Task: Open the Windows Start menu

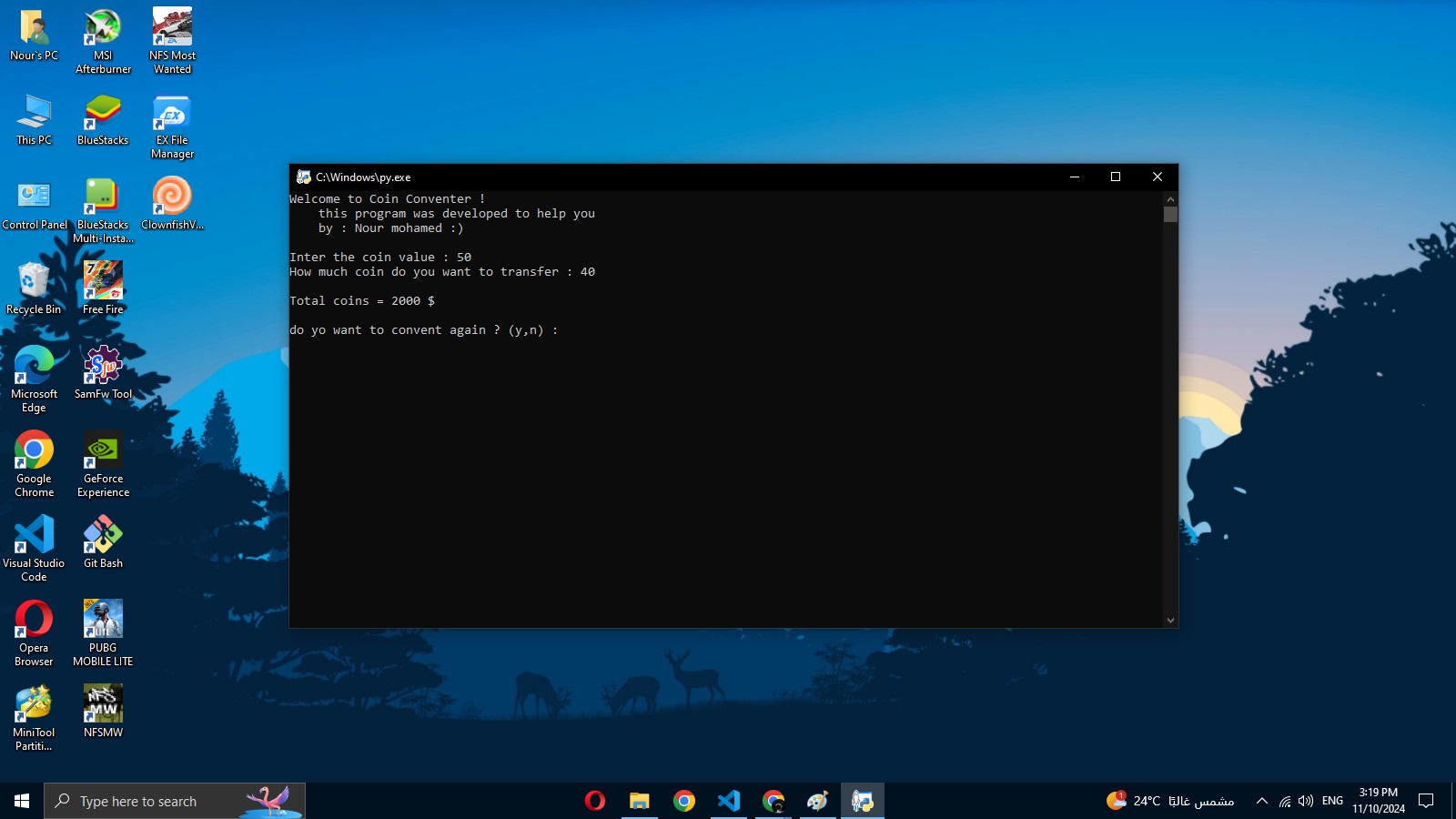Action: pos(22,801)
